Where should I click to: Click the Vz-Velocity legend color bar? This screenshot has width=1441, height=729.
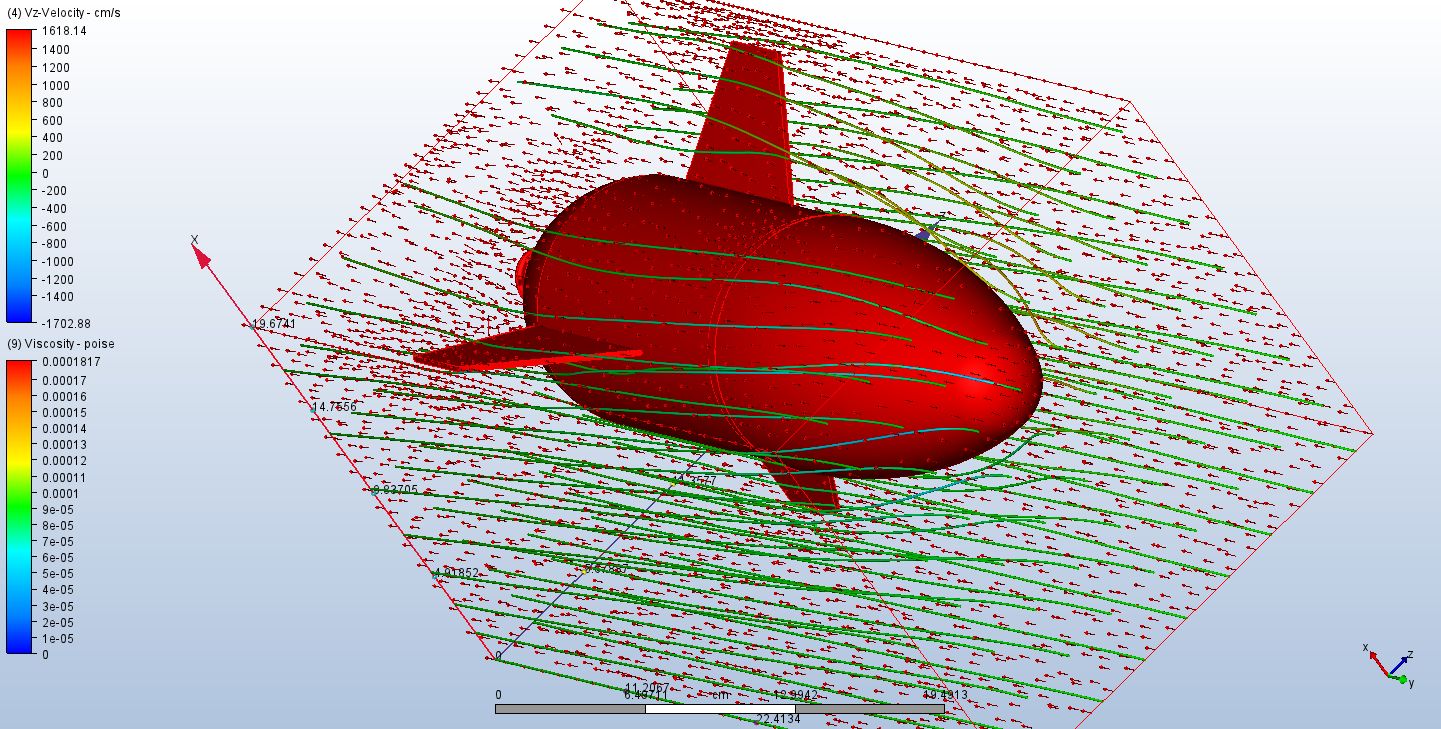(20, 176)
